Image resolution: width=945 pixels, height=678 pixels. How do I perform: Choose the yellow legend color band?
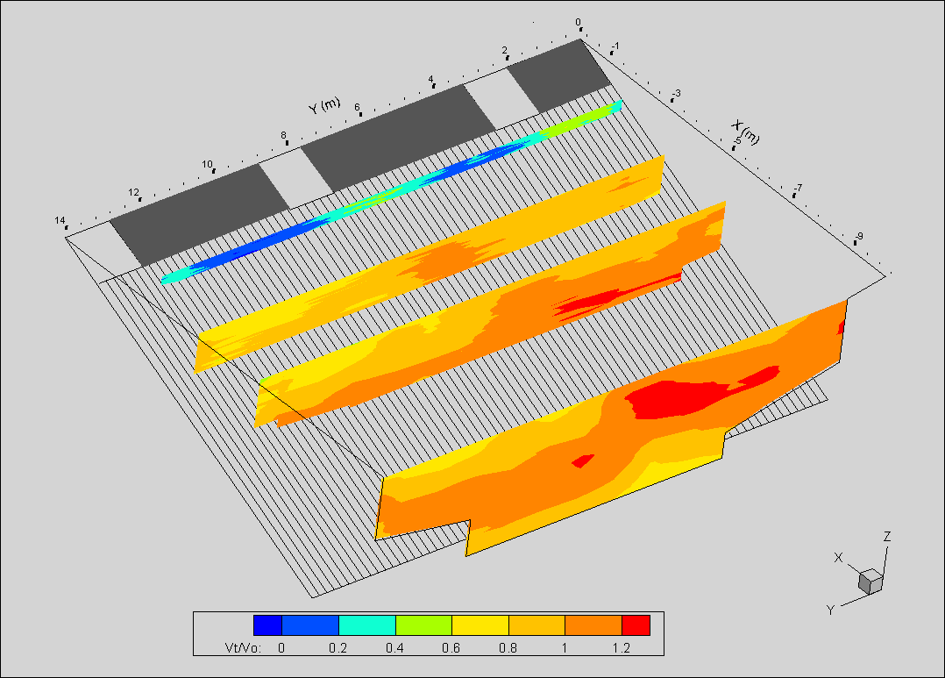coord(480,626)
